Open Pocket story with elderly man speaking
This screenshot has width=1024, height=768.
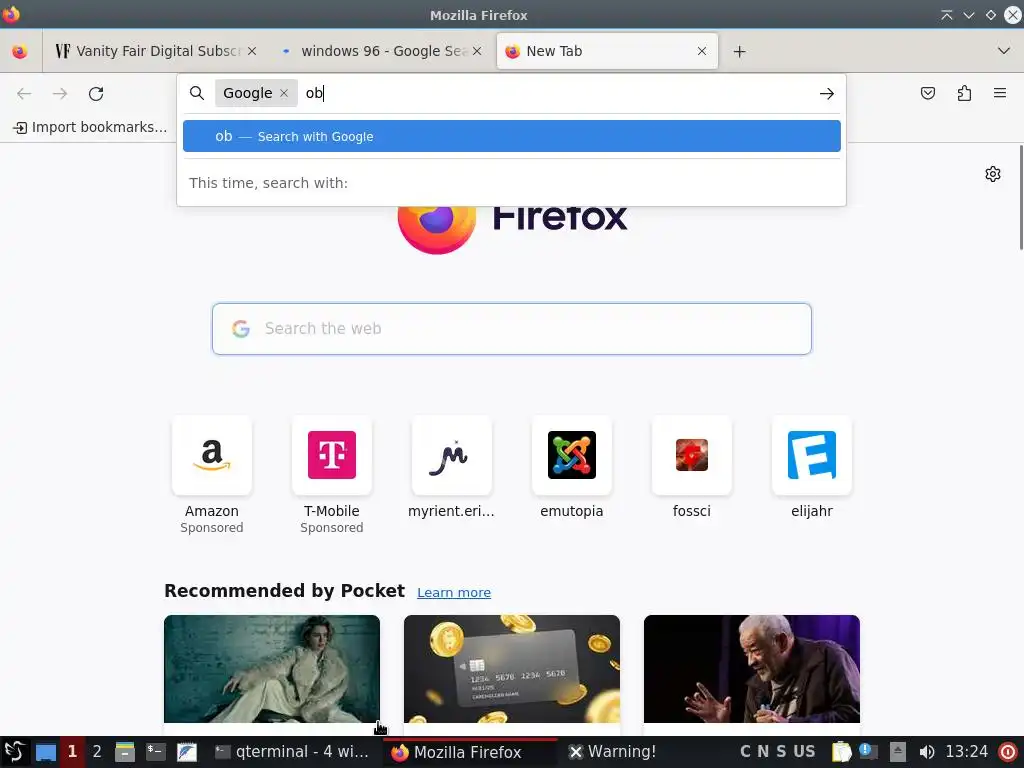pos(752,669)
